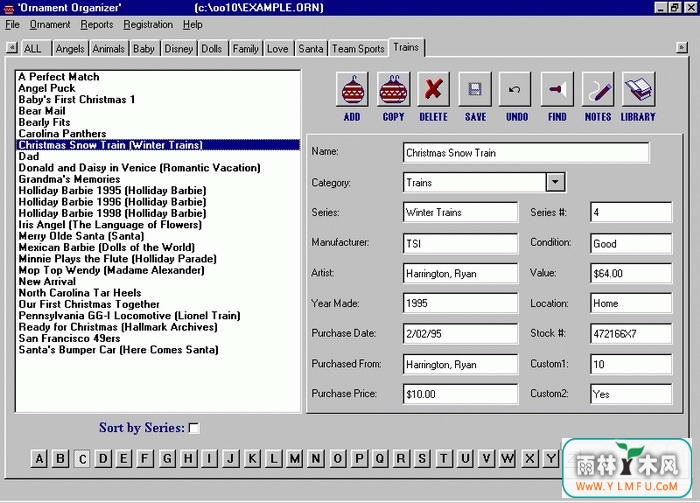Jump to letter W in alphabet bar
700x503 pixels.
(507, 458)
